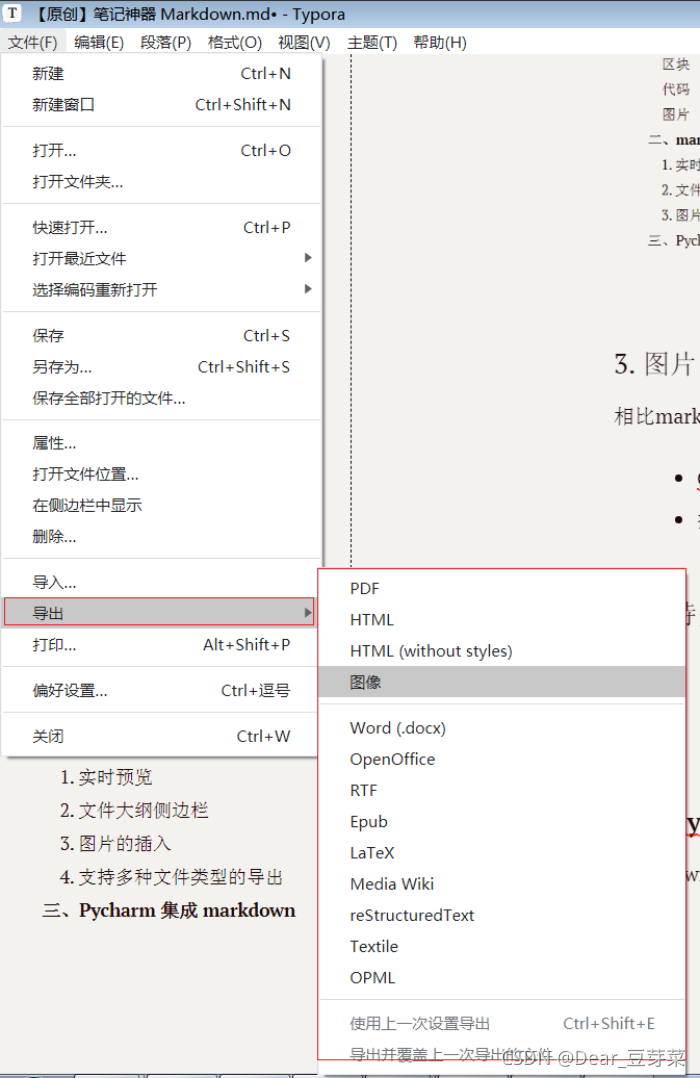700x1078 pixels.
Task: Select 快速打开... menu entry
Action: click(162, 228)
